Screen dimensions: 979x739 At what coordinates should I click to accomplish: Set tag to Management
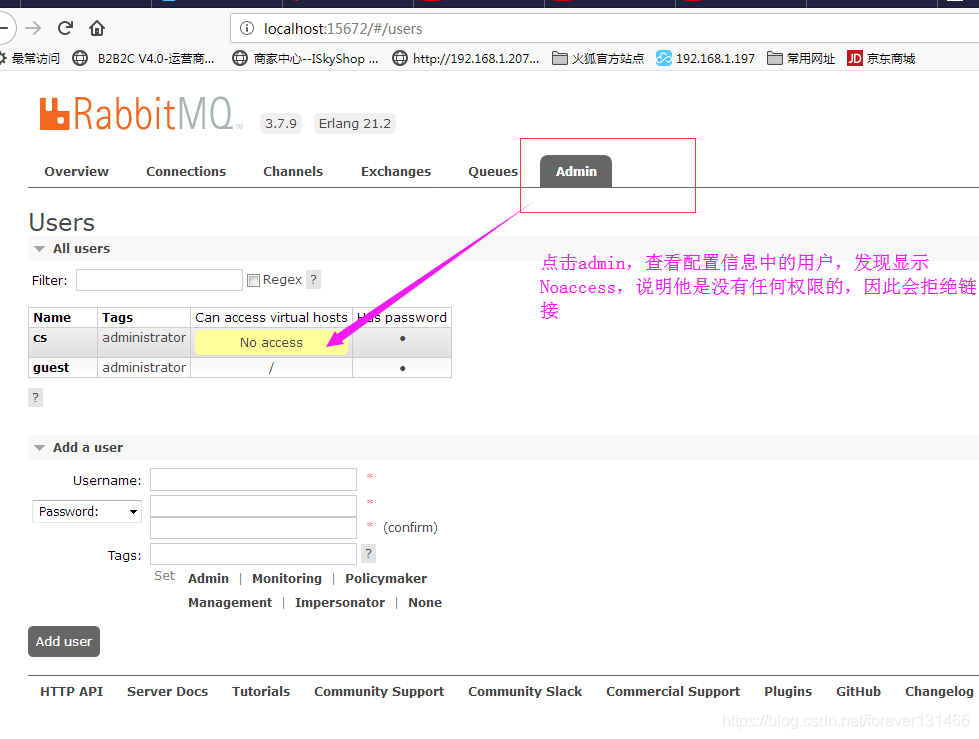(230, 603)
